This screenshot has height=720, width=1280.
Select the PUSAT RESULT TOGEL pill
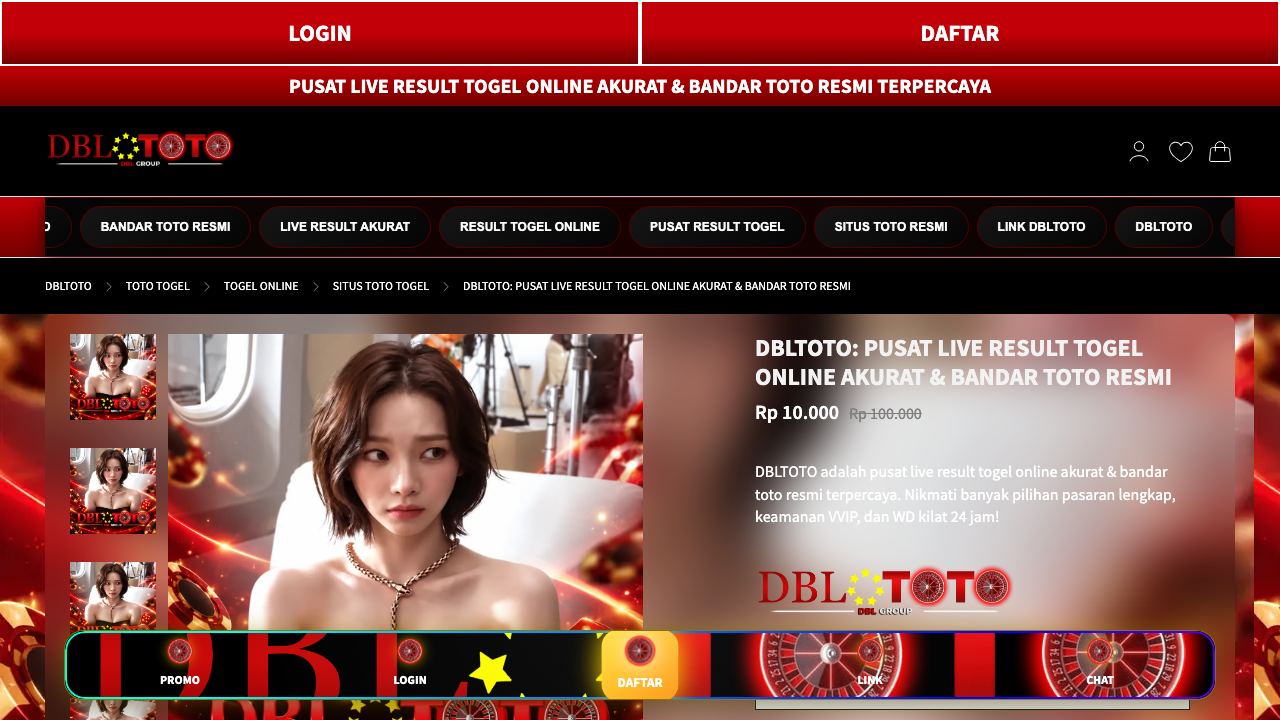point(717,227)
